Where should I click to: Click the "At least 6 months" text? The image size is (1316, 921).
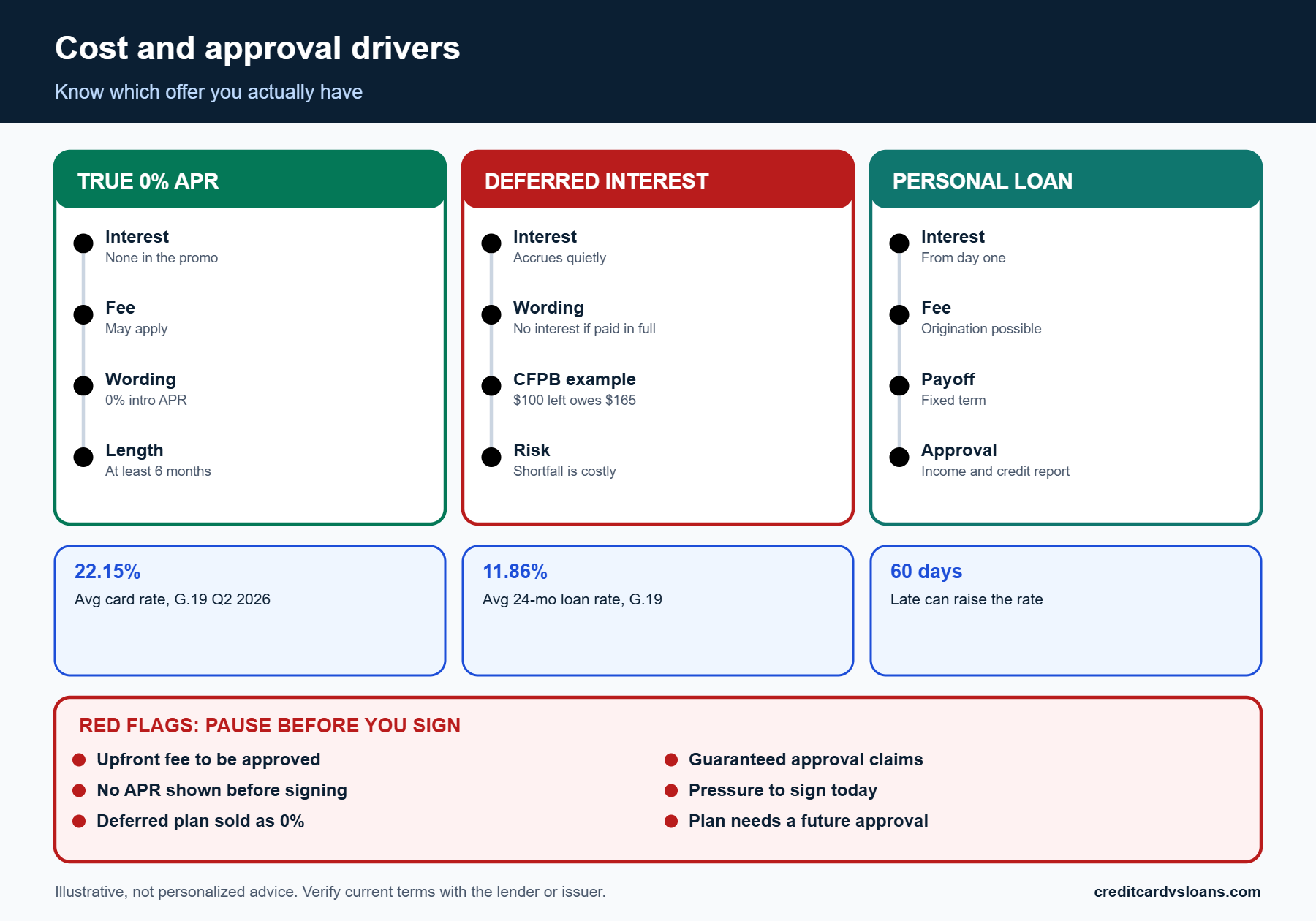point(158,471)
